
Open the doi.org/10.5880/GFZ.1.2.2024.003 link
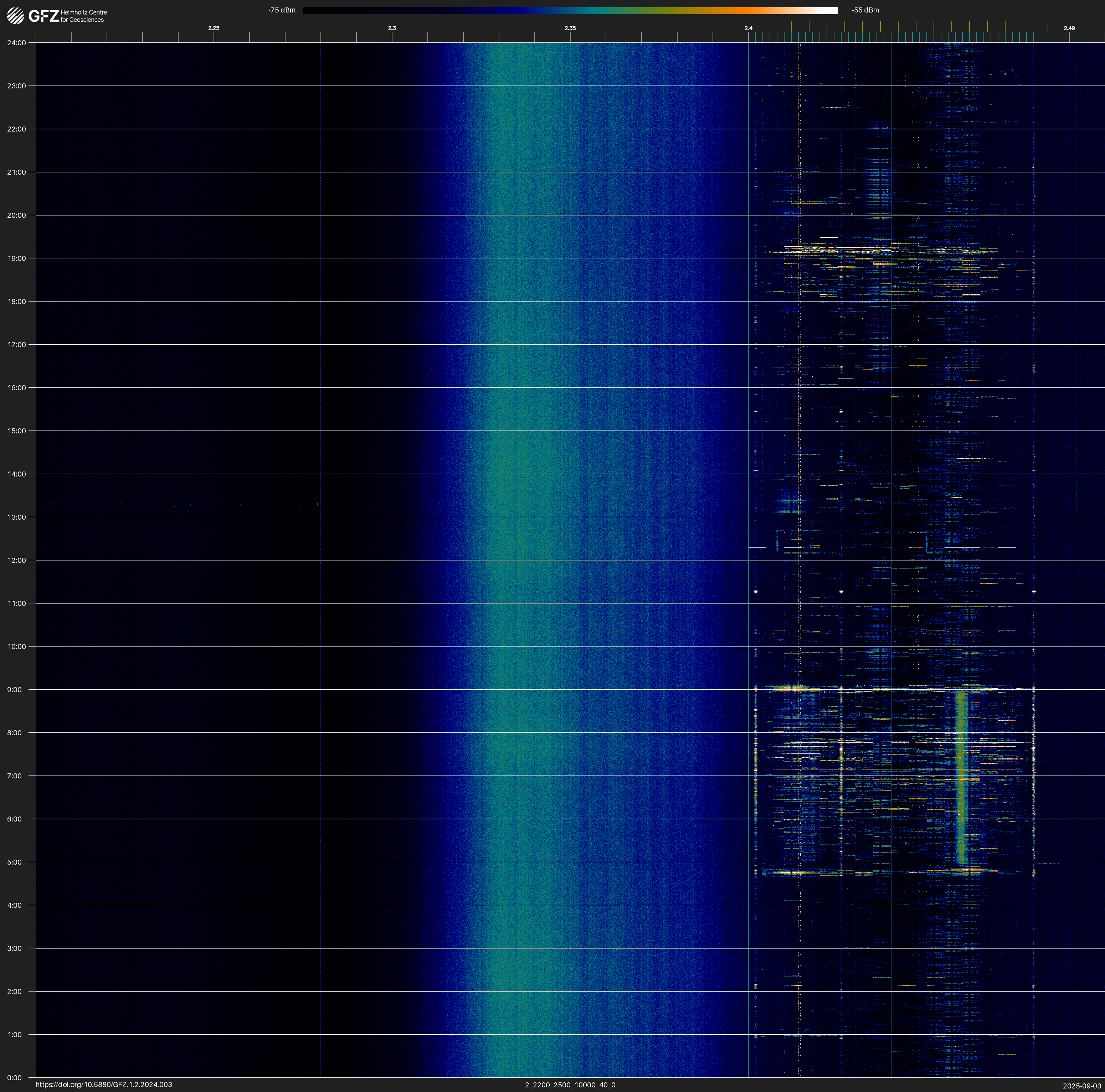pos(103,1085)
